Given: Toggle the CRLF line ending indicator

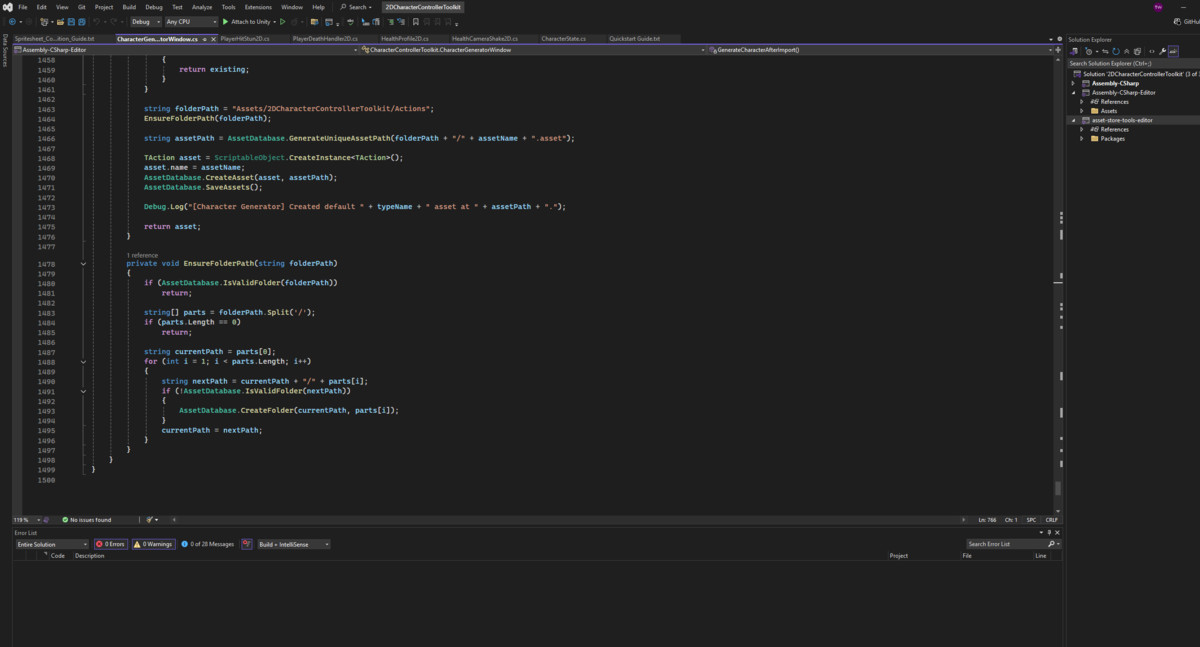Looking at the screenshot, I should pos(1052,520).
